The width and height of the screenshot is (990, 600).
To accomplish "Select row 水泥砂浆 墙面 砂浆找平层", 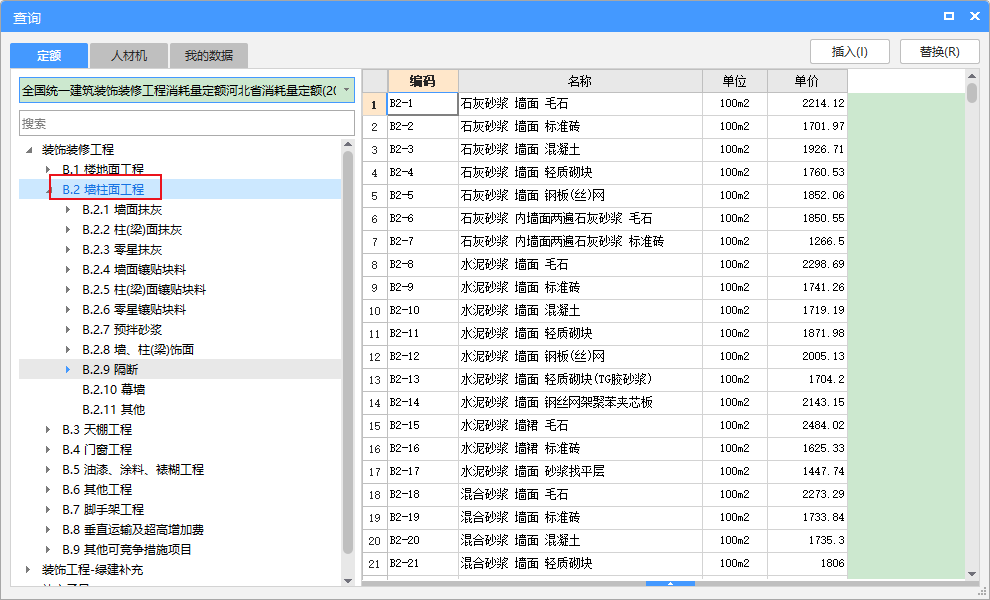I will click(580, 471).
